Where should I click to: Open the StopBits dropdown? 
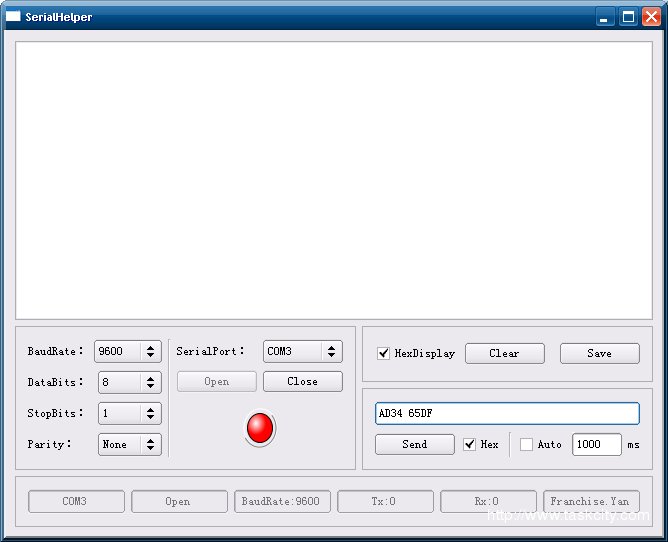pyautogui.click(x=150, y=413)
